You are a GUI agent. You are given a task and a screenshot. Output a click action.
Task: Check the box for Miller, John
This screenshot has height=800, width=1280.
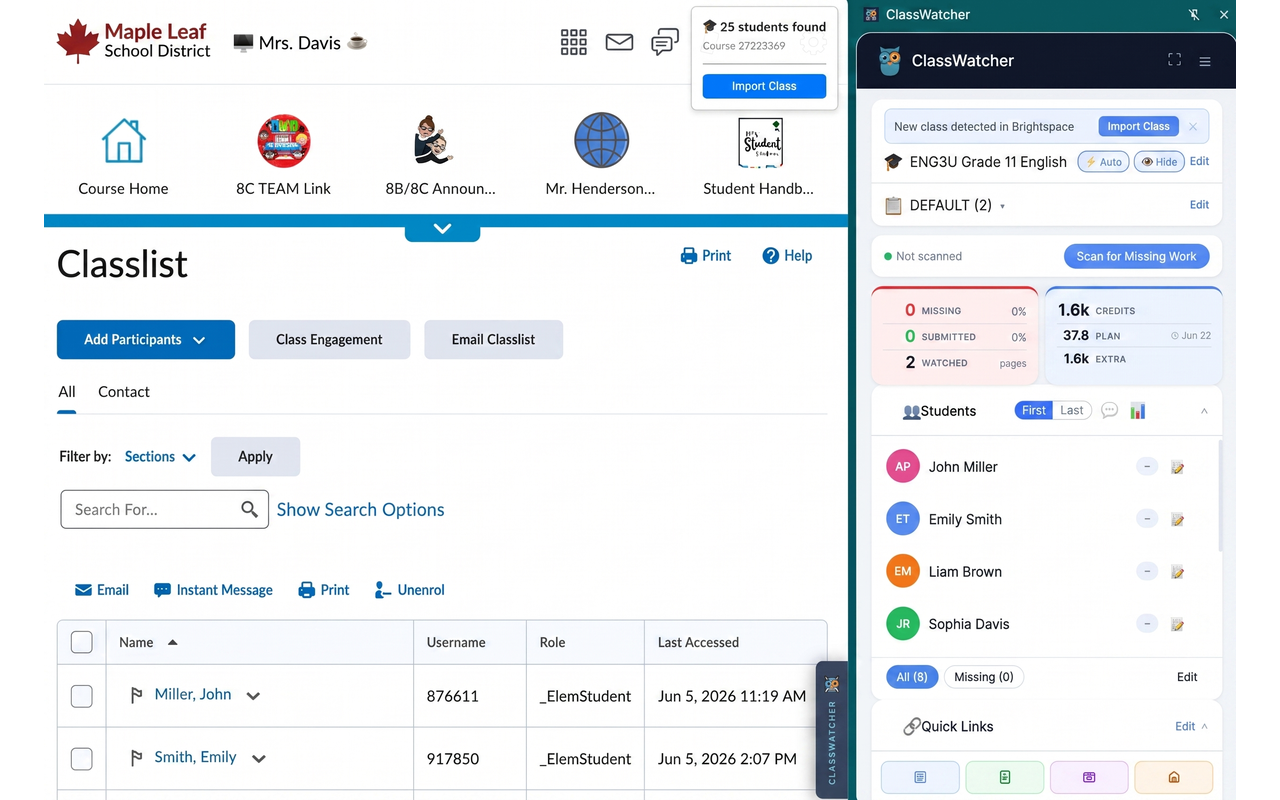click(82, 696)
